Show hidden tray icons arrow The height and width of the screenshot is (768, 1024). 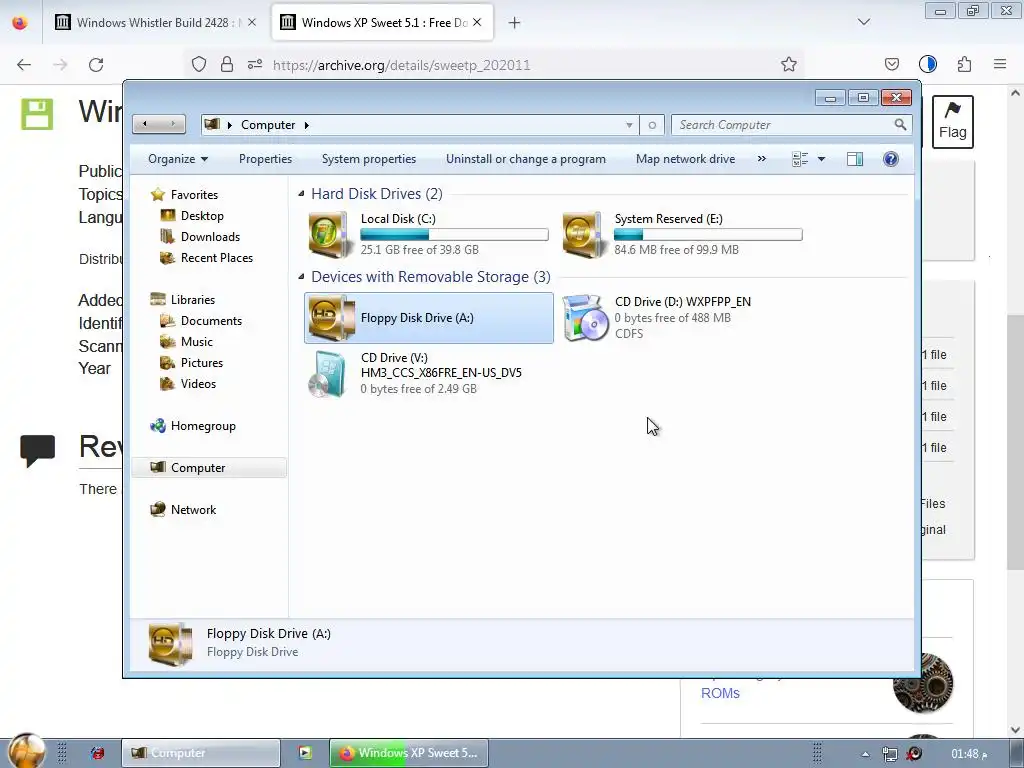click(x=865, y=754)
